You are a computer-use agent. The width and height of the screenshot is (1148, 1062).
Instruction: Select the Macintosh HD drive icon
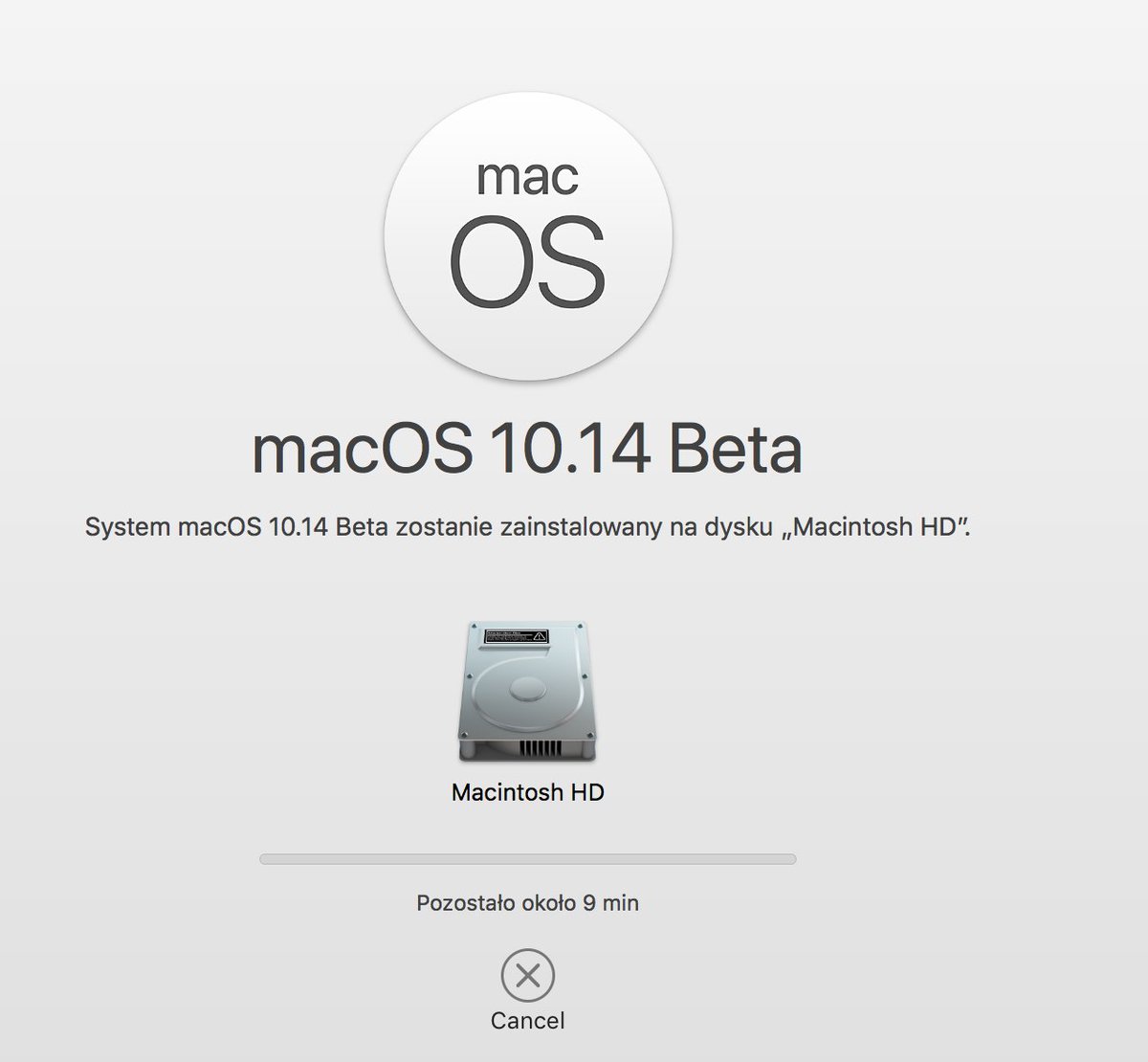coord(528,692)
